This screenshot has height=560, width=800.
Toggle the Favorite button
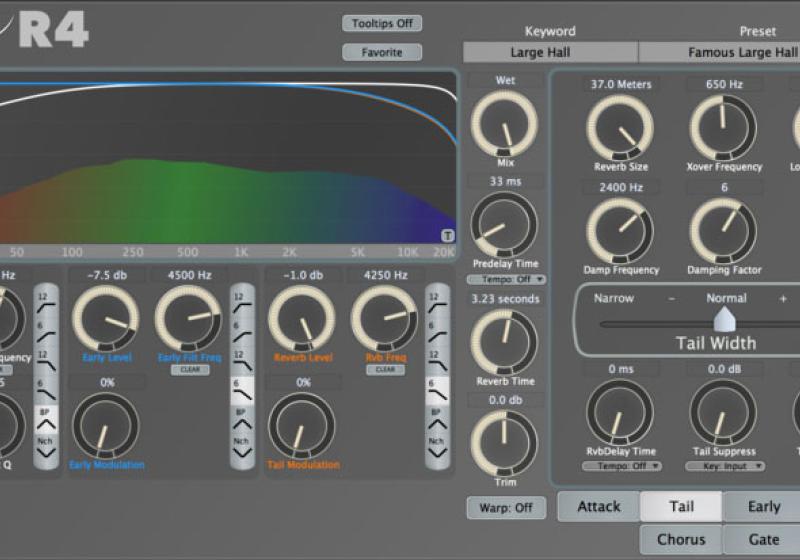tap(382, 52)
